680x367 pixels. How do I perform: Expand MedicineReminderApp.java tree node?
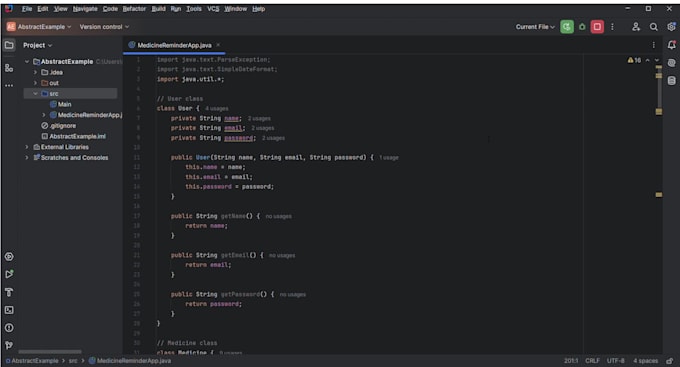(44, 115)
